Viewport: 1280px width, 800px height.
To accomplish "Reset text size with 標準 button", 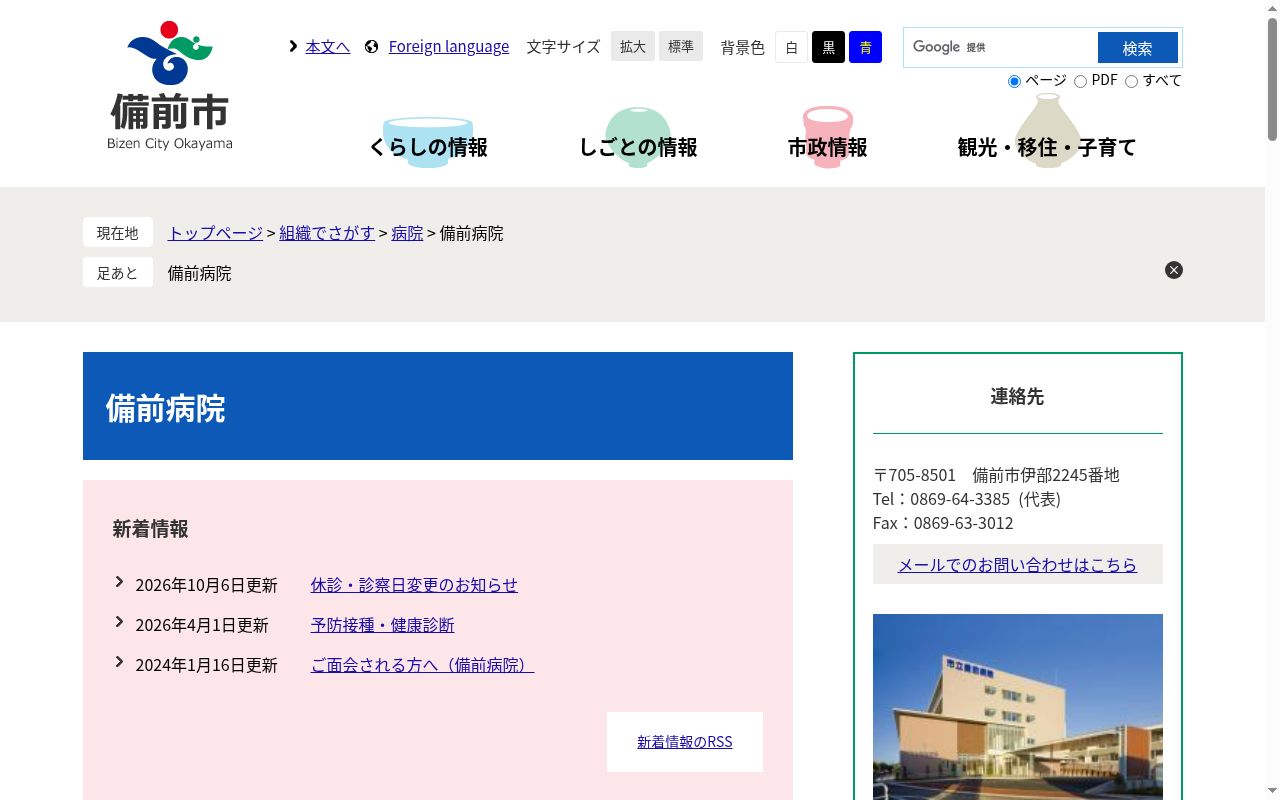I will click(x=681, y=46).
